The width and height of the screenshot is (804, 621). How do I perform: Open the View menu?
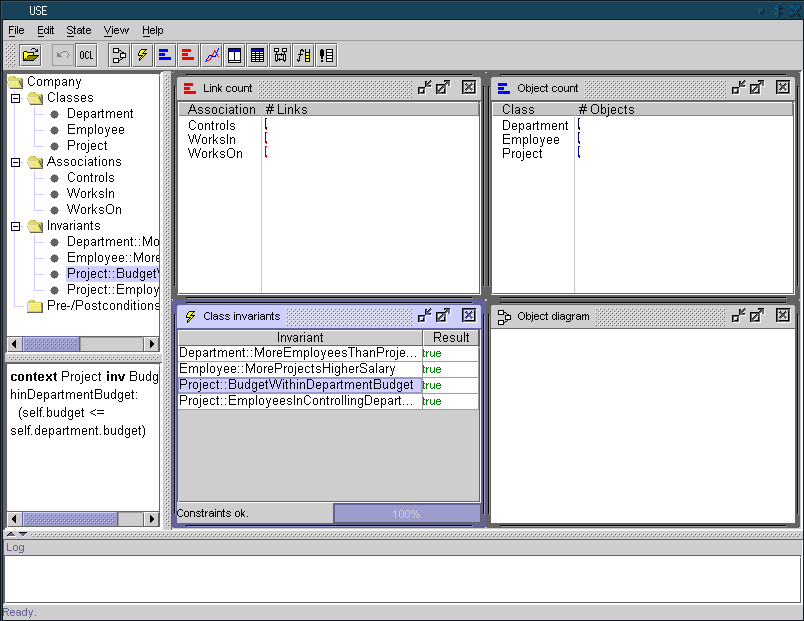pos(116,31)
